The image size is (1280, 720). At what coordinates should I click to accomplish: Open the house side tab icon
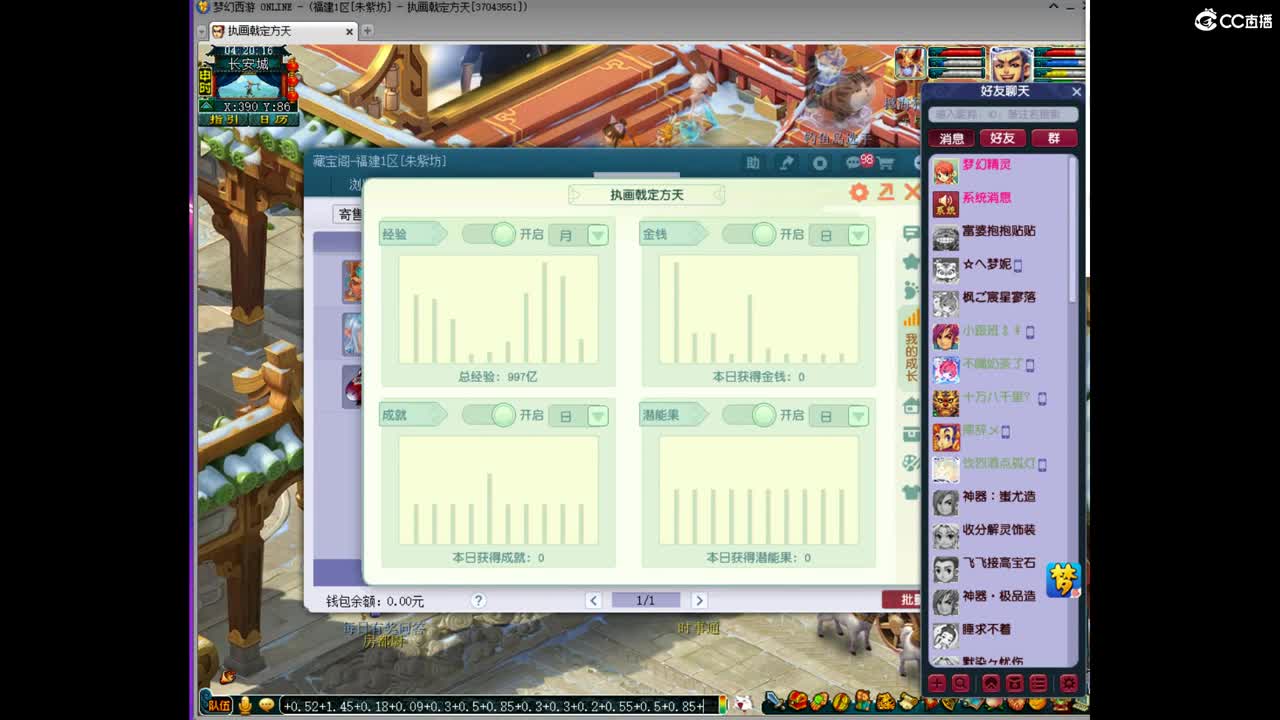pyautogui.click(x=911, y=406)
